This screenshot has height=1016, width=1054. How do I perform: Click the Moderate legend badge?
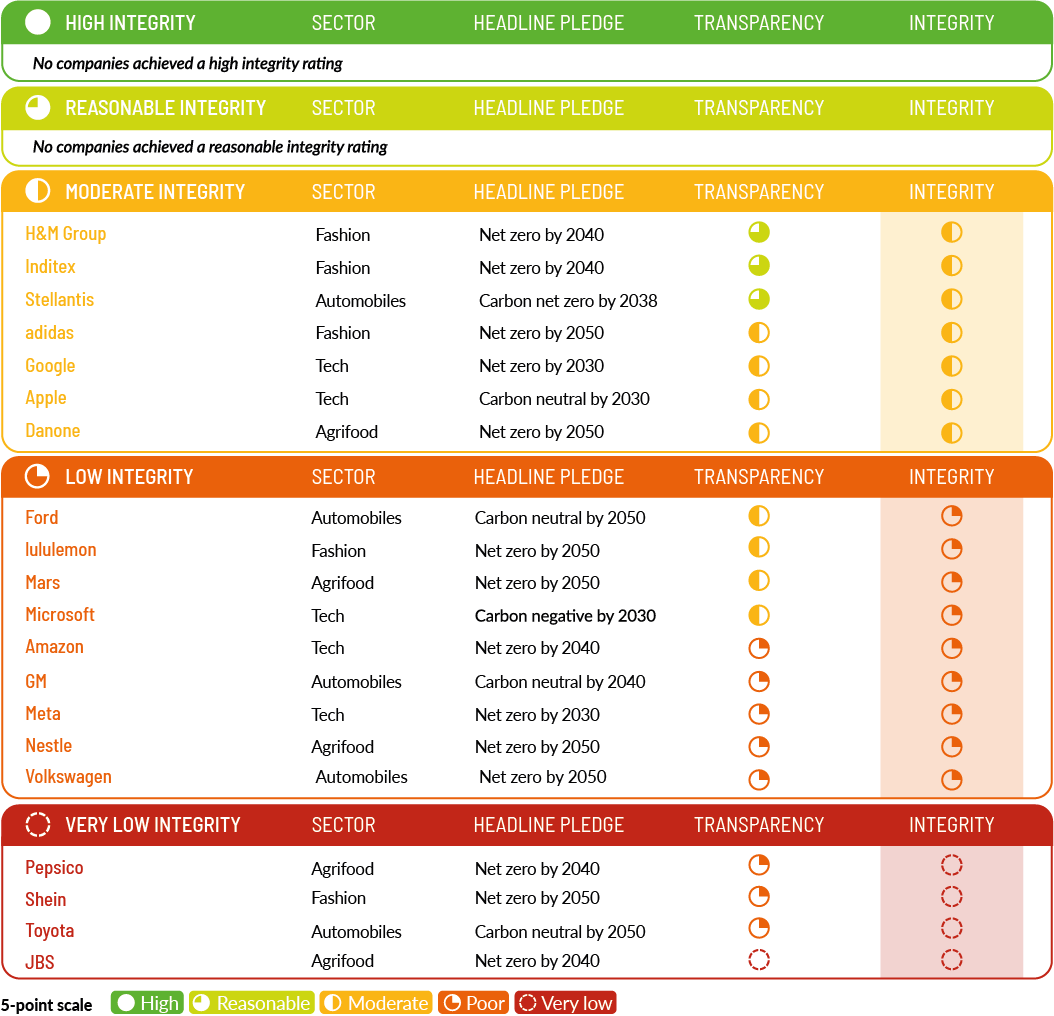pos(376,1003)
